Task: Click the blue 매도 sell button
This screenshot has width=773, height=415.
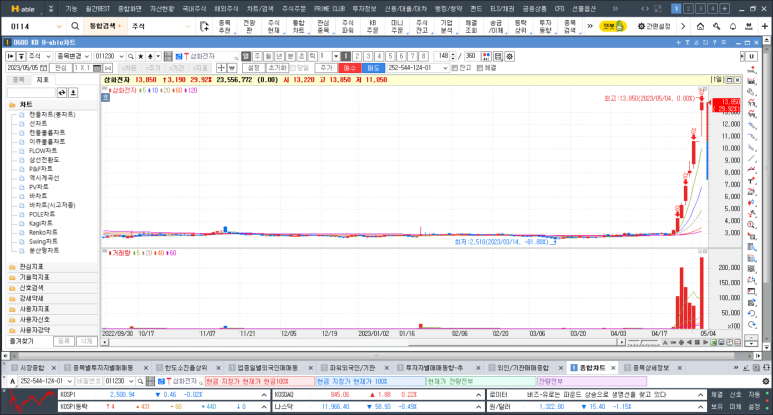Action: tap(373, 68)
